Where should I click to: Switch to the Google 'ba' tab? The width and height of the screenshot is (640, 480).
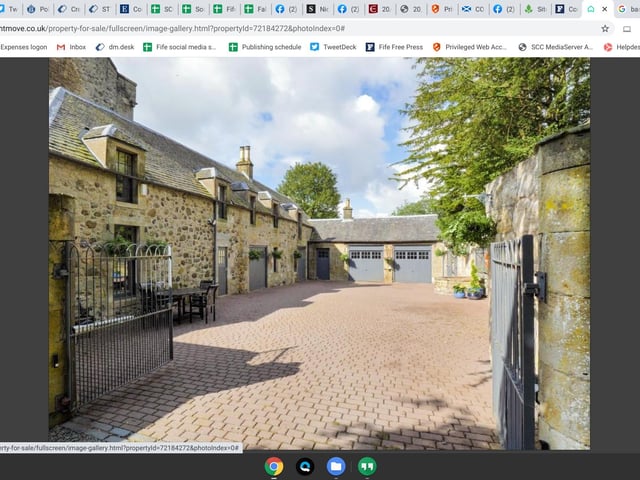tap(627, 9)
